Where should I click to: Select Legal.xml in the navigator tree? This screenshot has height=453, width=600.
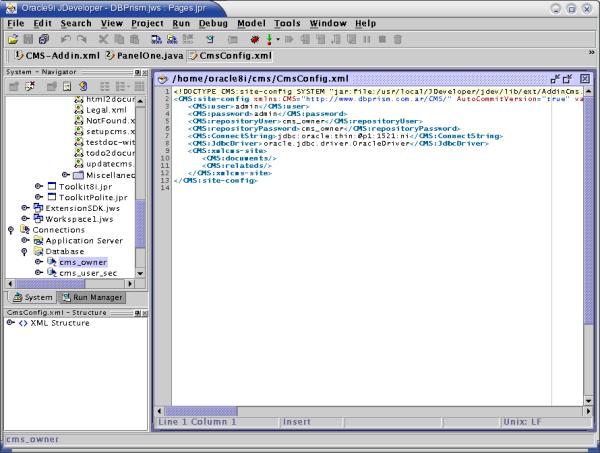(x=106, y=110)
